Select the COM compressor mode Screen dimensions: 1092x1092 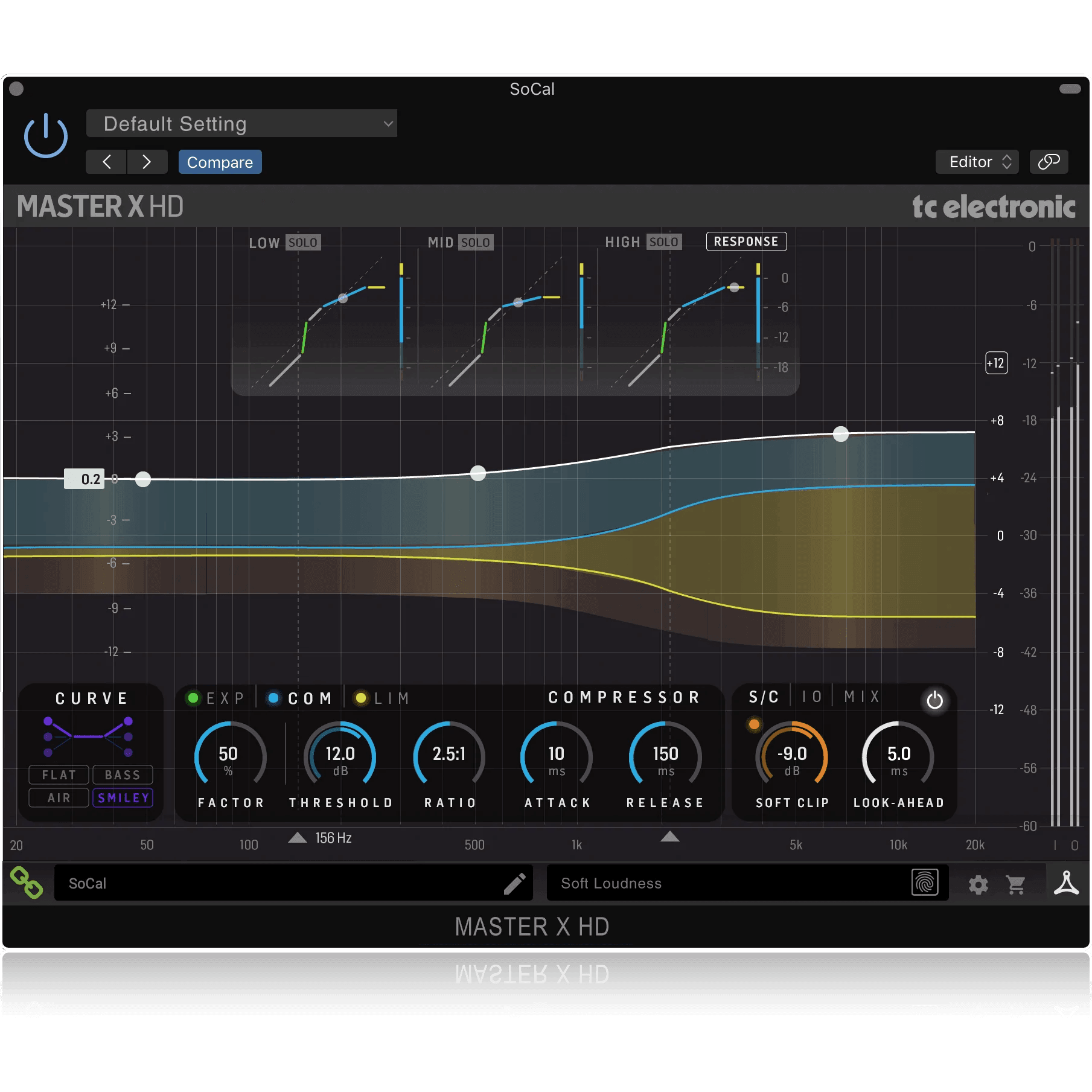tap(299, 698)
